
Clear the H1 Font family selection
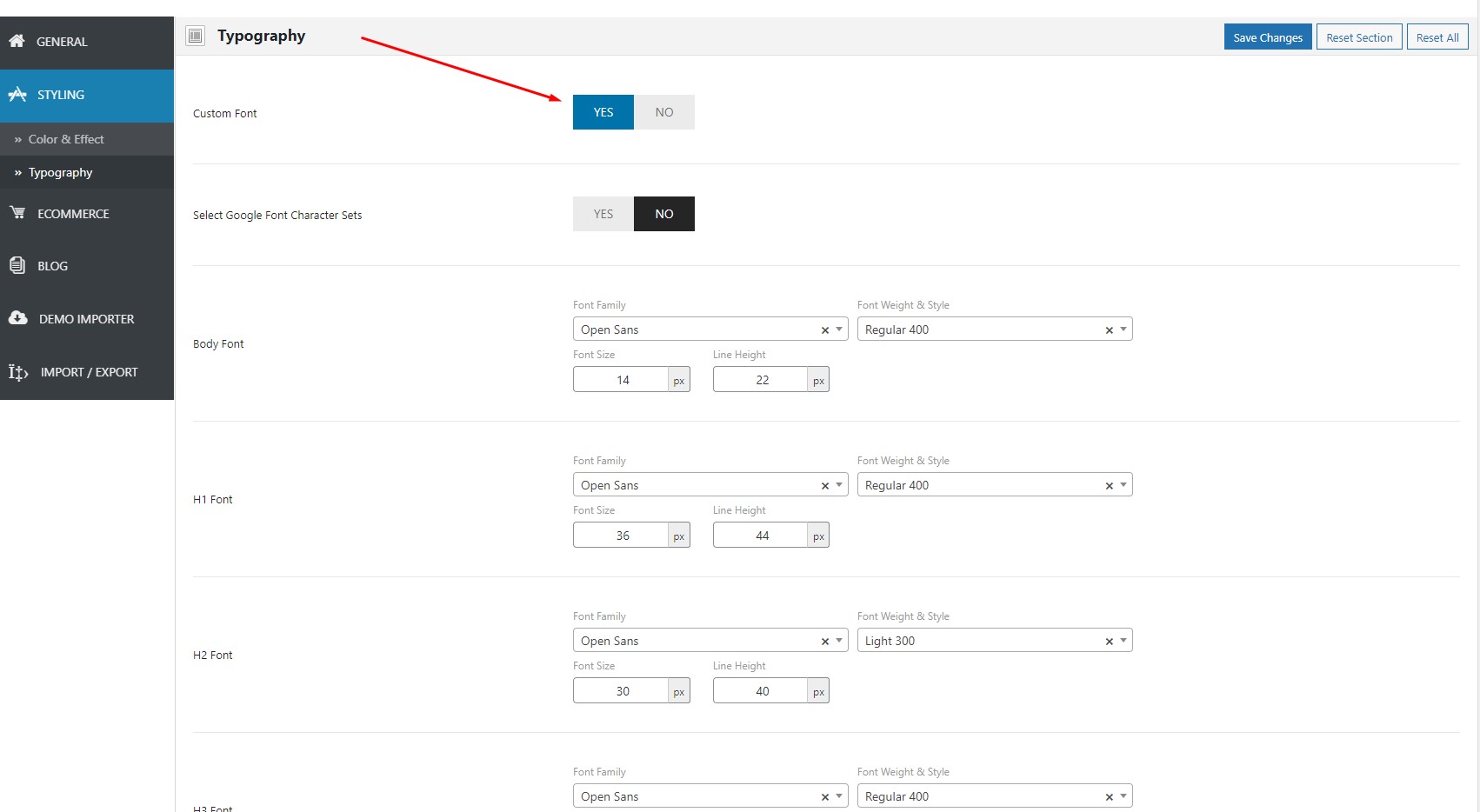824,486
